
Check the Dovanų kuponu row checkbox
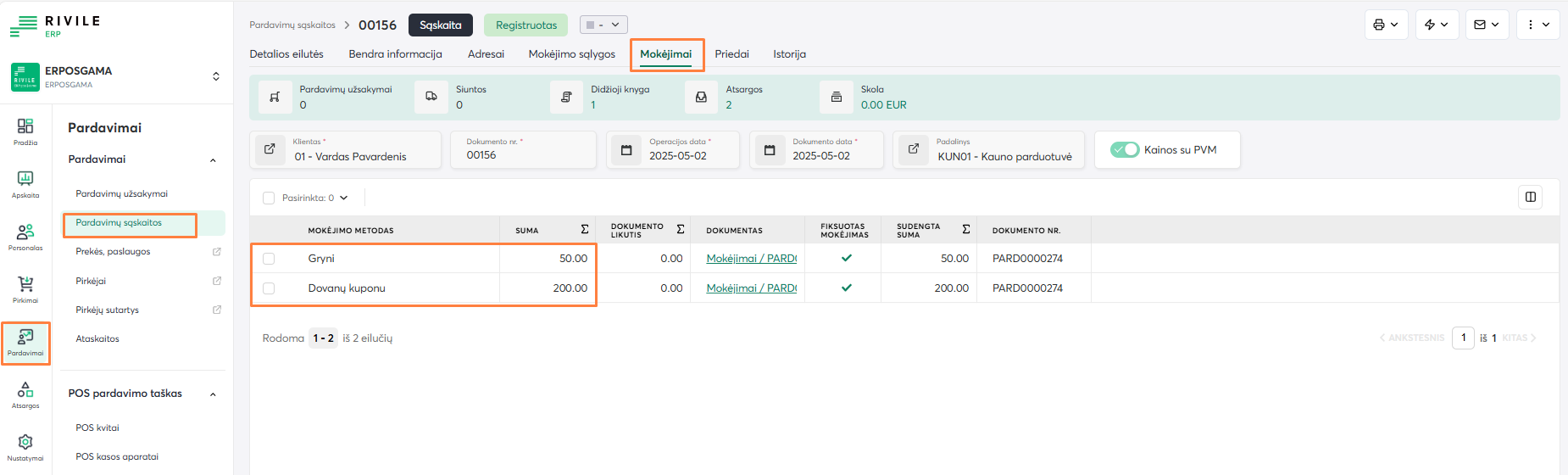[x=269, y=288]
